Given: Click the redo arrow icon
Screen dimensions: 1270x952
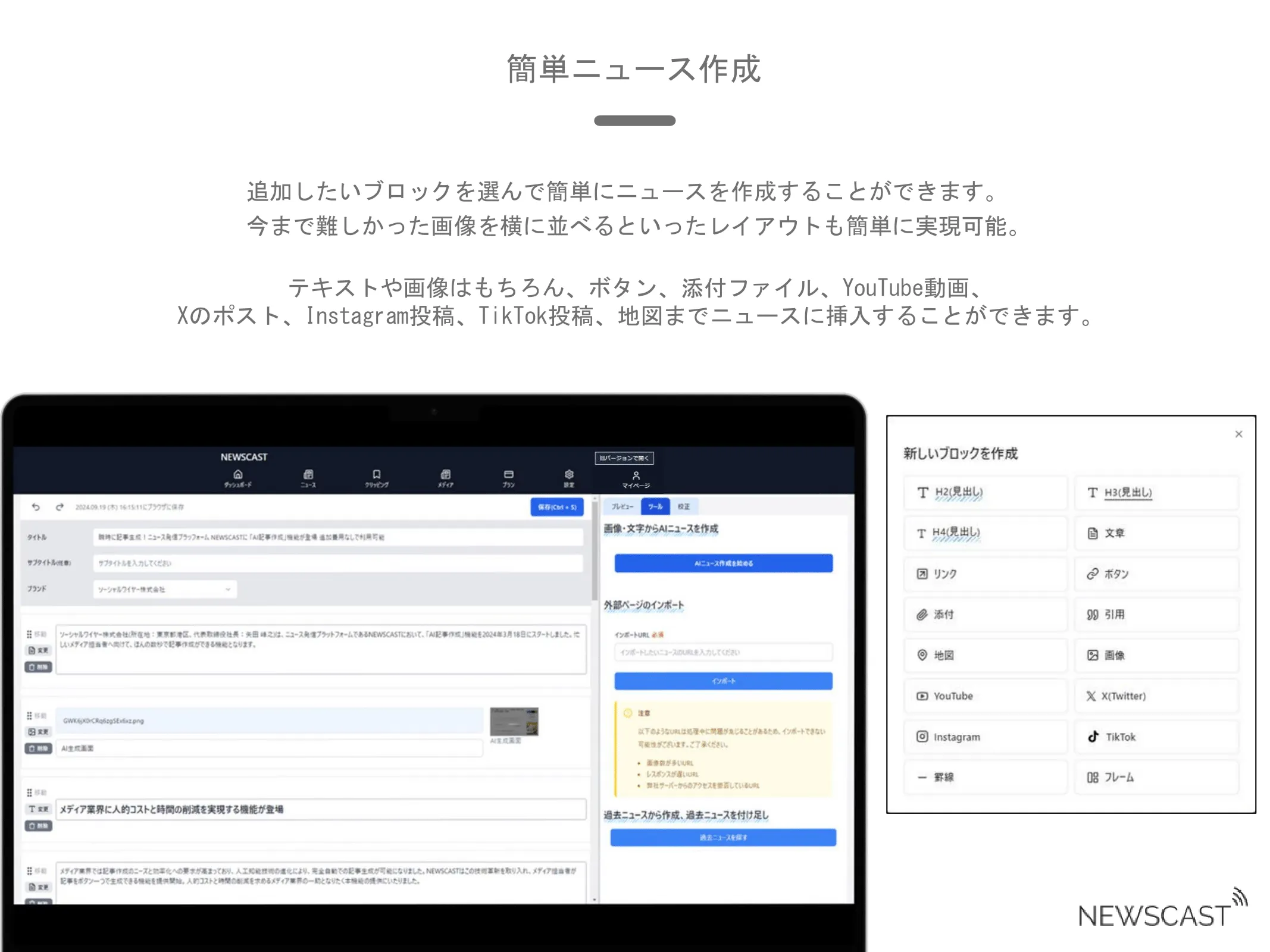Looking at the screenshot, I should 60,507.
